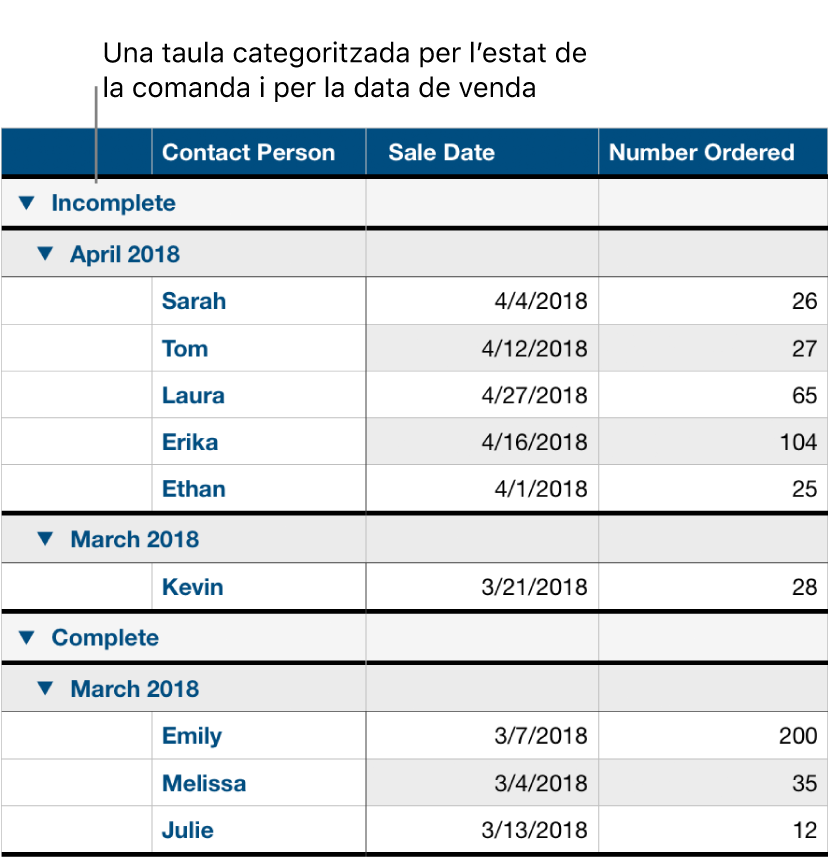This screenshot has height=857, width=828.
Task: Select the April 2018 group label text
Action: (123, 254)
